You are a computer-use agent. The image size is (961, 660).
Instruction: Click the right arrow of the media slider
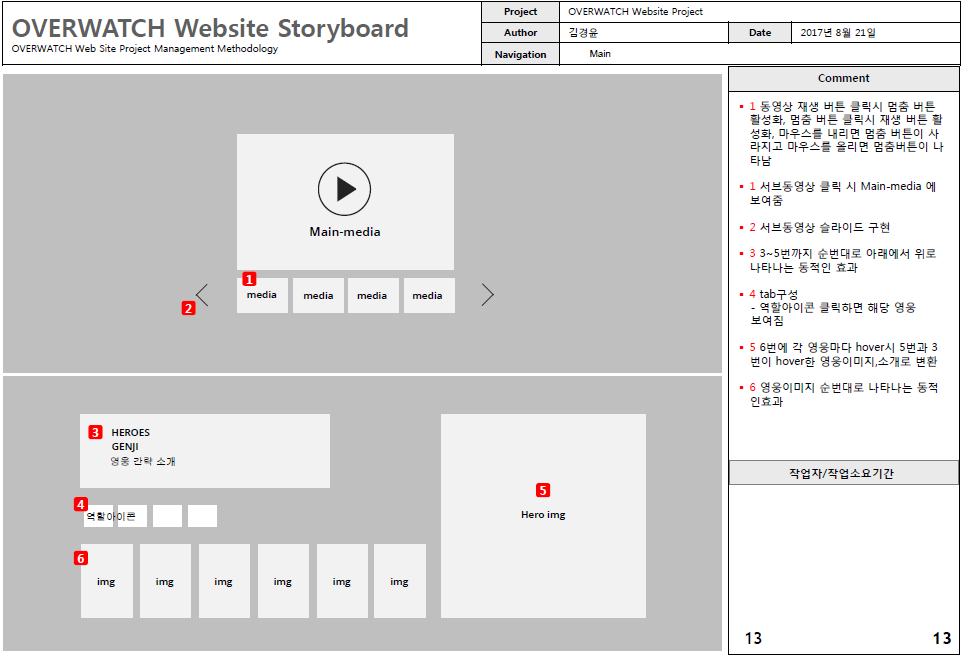coord(487,295)
